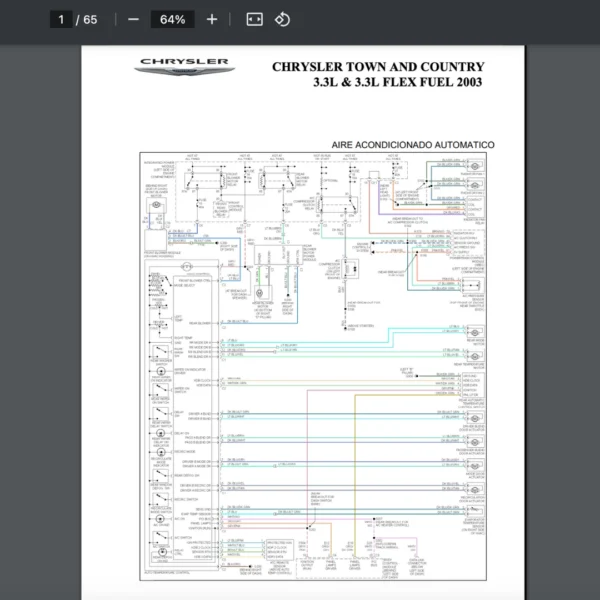Screen dimensions: 600x600
Task: Click the 3.3L FLEX FUEL 2003 subtitle
Action: (x=397, y=82)
